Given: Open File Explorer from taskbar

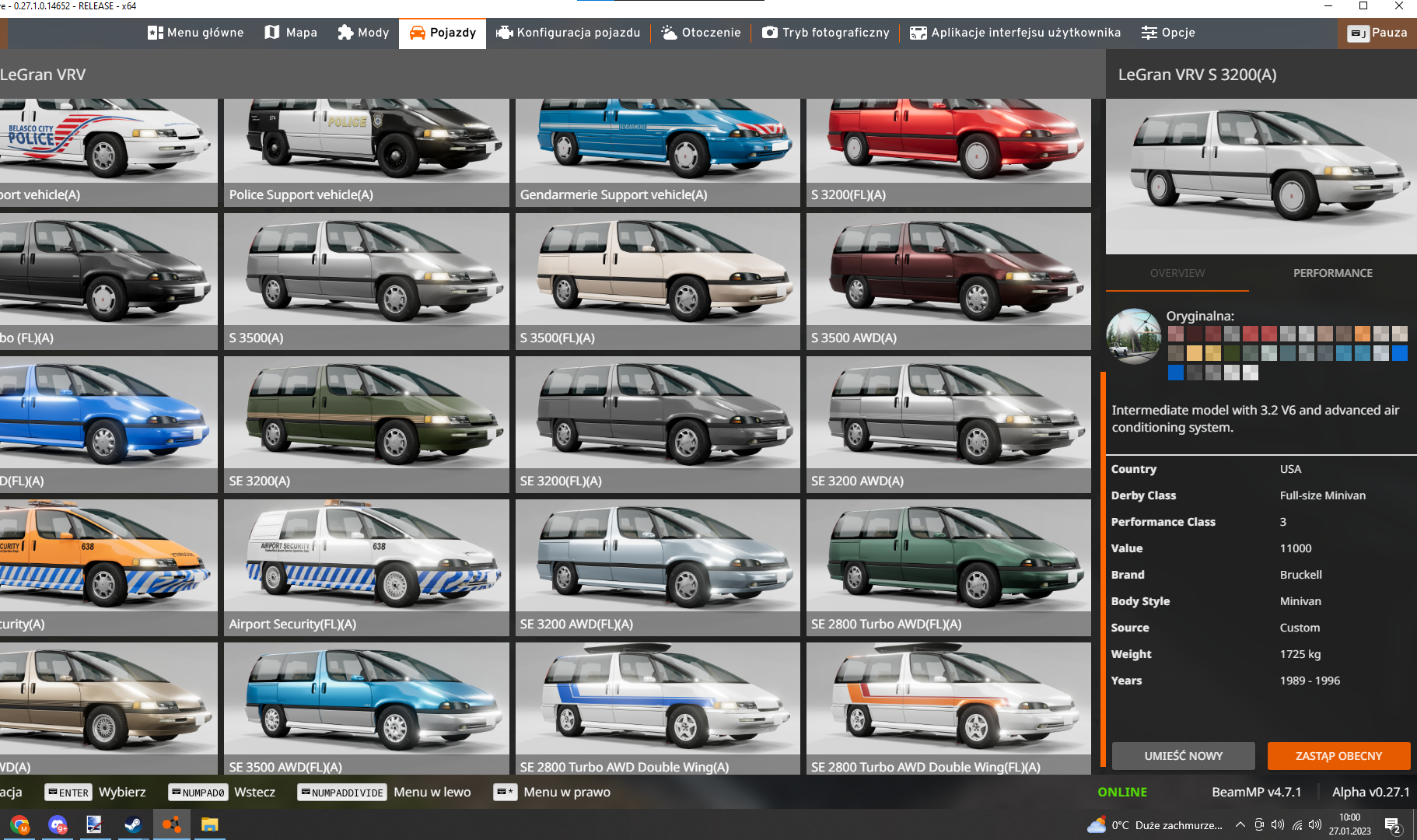Looking at the screenshot, I should click(209, 824).
